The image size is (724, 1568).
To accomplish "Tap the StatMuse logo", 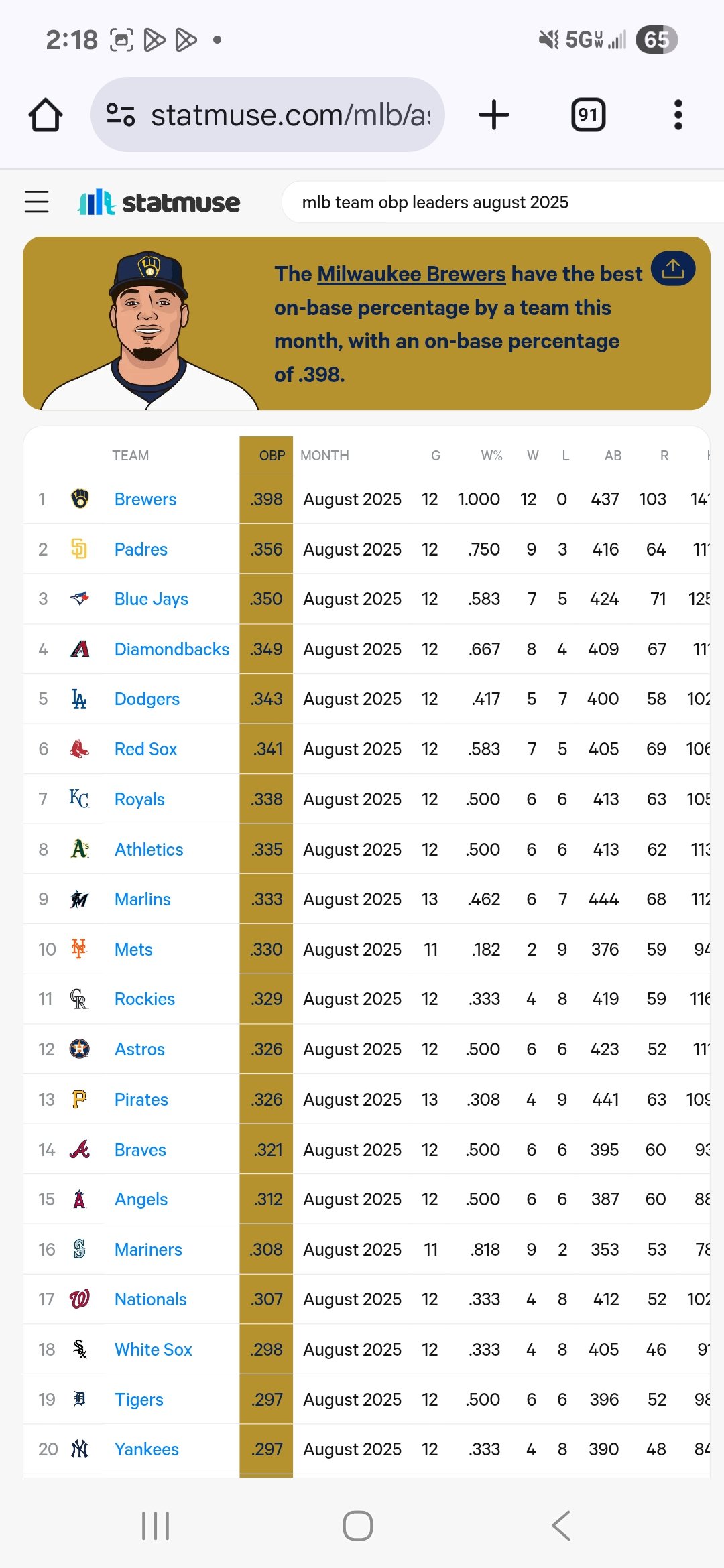I will click(x=159, y=202).
